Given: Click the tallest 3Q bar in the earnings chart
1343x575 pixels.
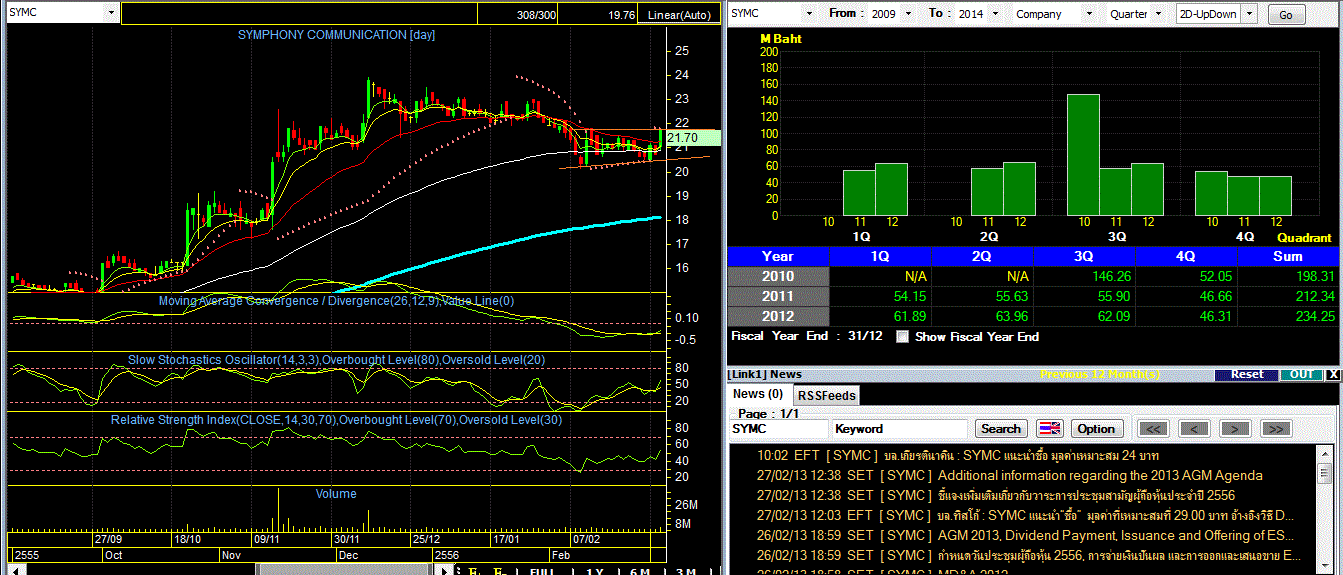Looking at the screenshot, I should click(x=1083, y=155).
